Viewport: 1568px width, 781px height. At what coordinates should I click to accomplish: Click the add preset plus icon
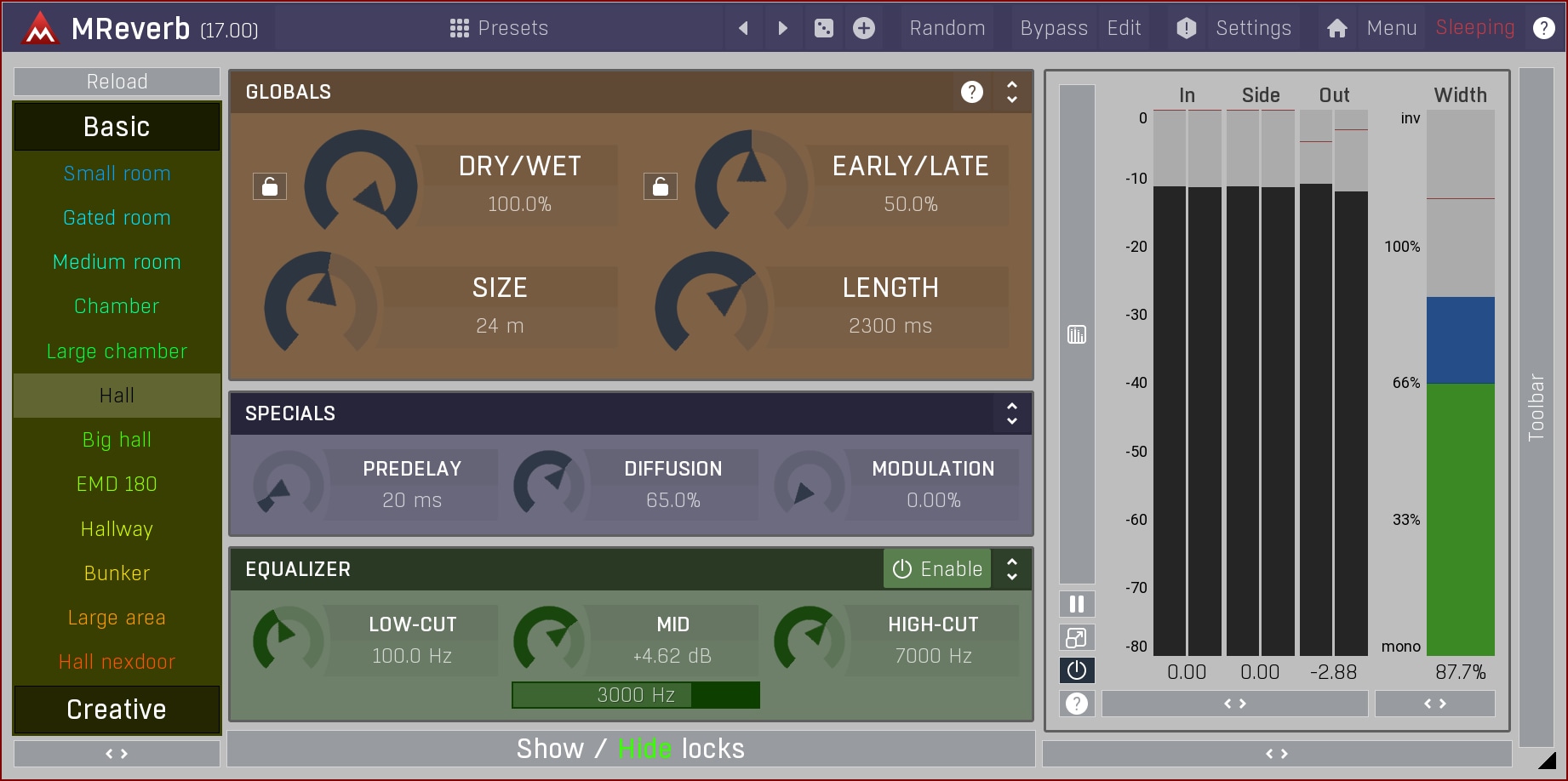[x=864, y=28]
